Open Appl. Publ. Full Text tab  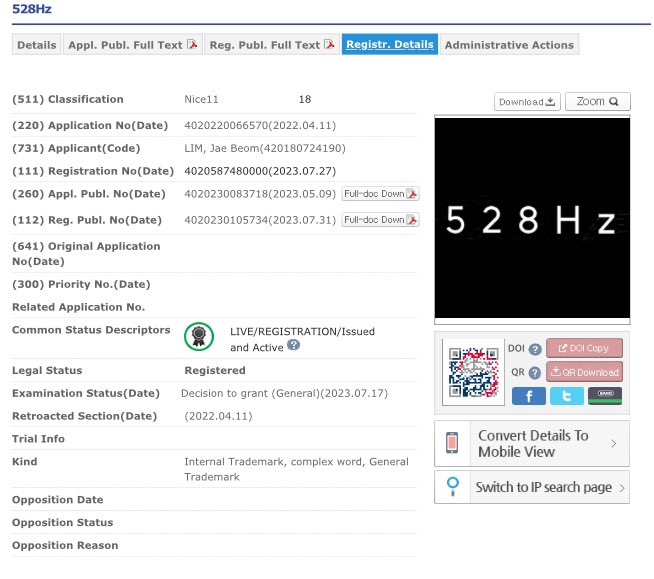tap(133, 45)
